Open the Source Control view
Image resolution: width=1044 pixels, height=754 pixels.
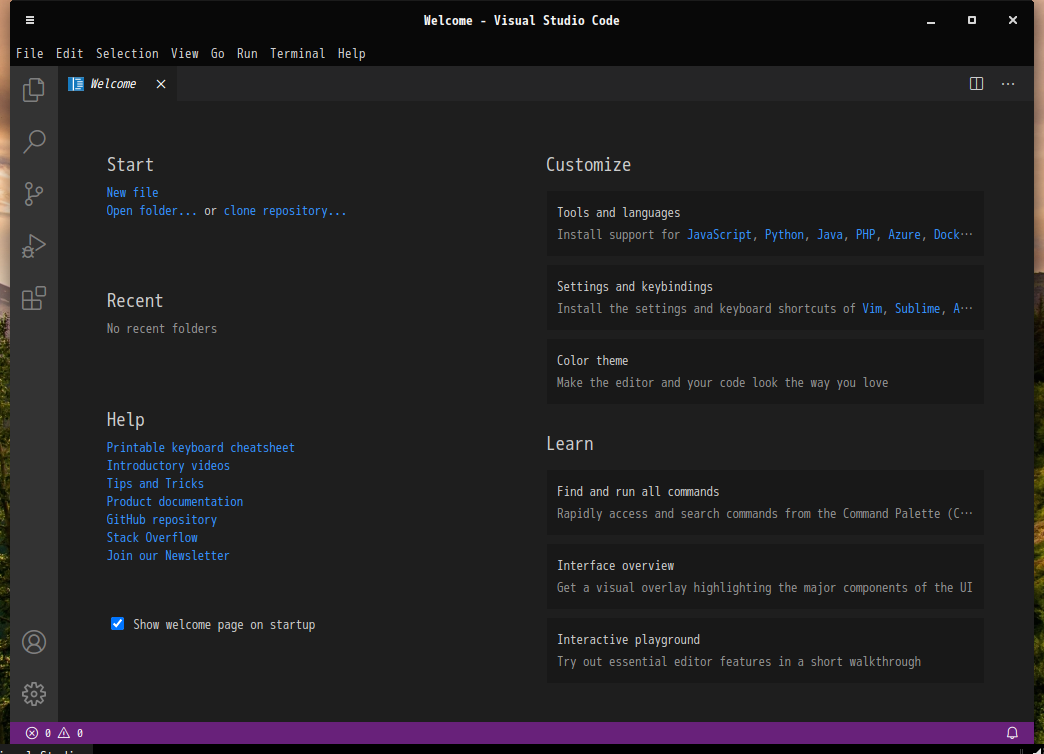tap(33, 194)
